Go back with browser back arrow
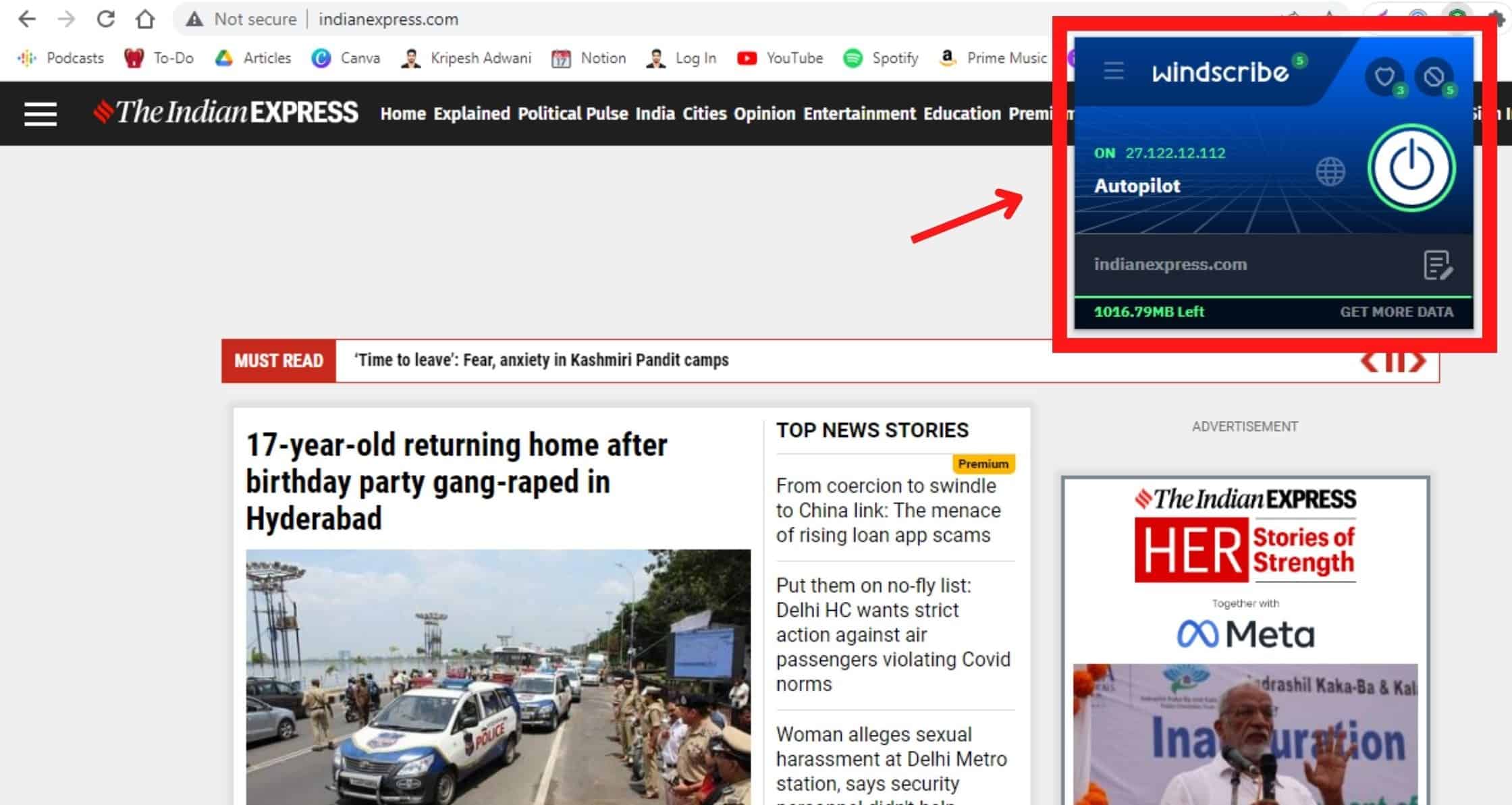This screenshot has height=805, width=1512. point(27,19)
